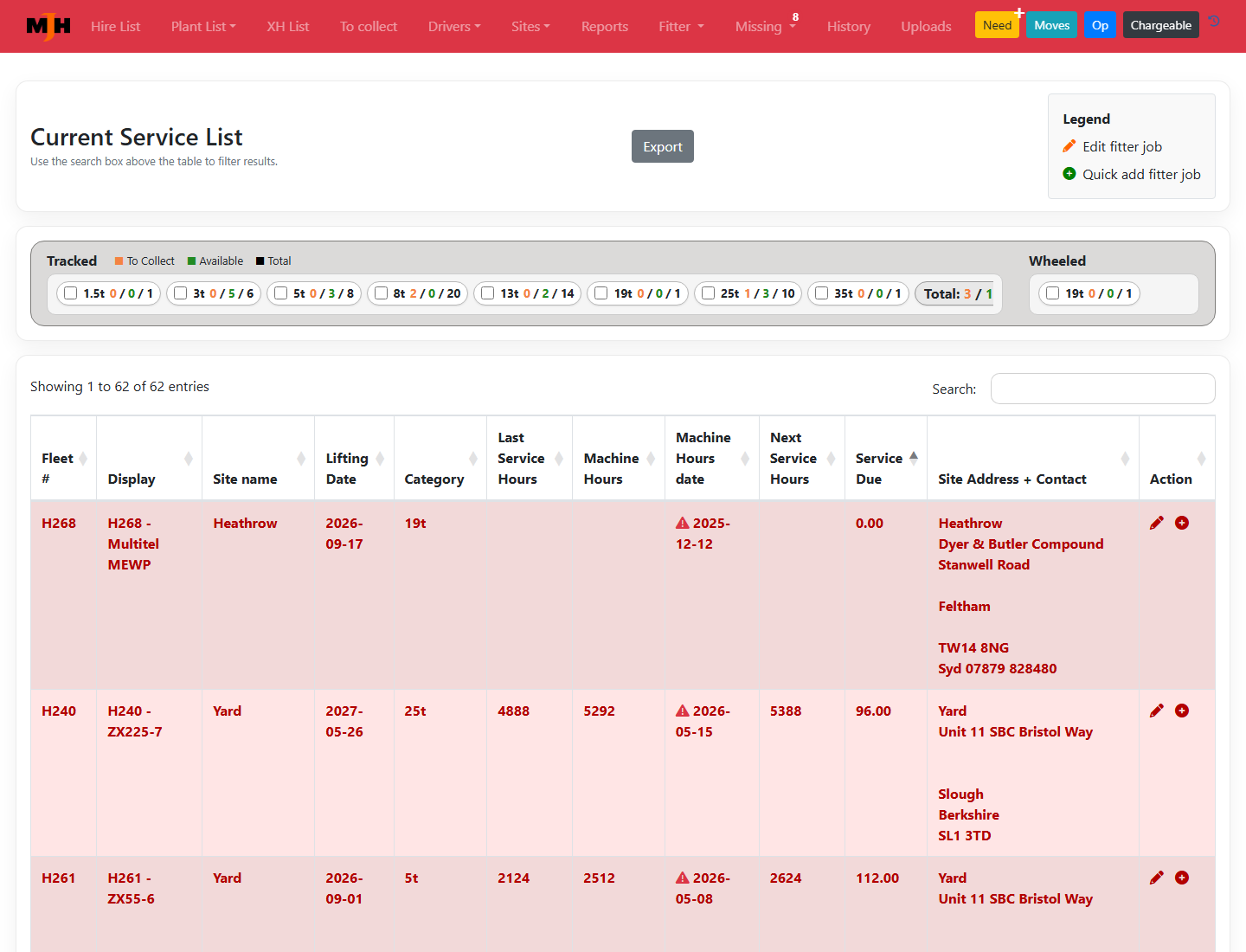This screenshot has height=952, width=1246.
Task: Sort table by Site name column
Action: [x=258, y=458]
